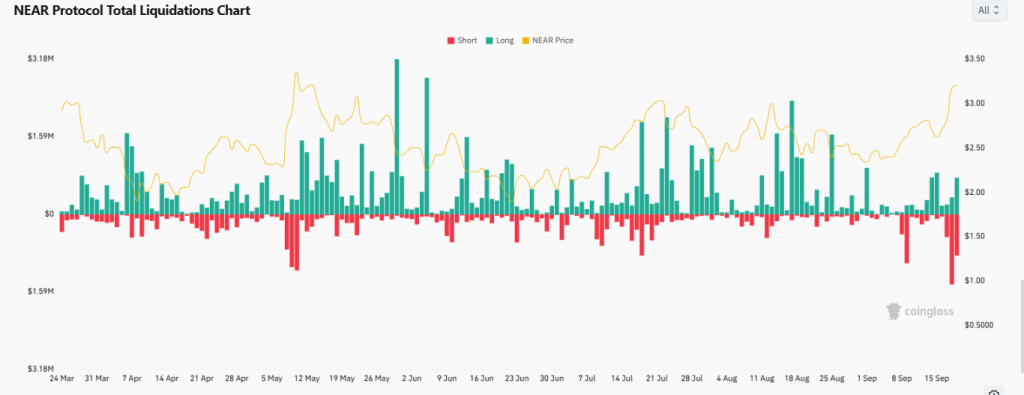Click the 30 Jun date label
The height and width of the screenshot is (395, 1024).
(x=552, y=378)
